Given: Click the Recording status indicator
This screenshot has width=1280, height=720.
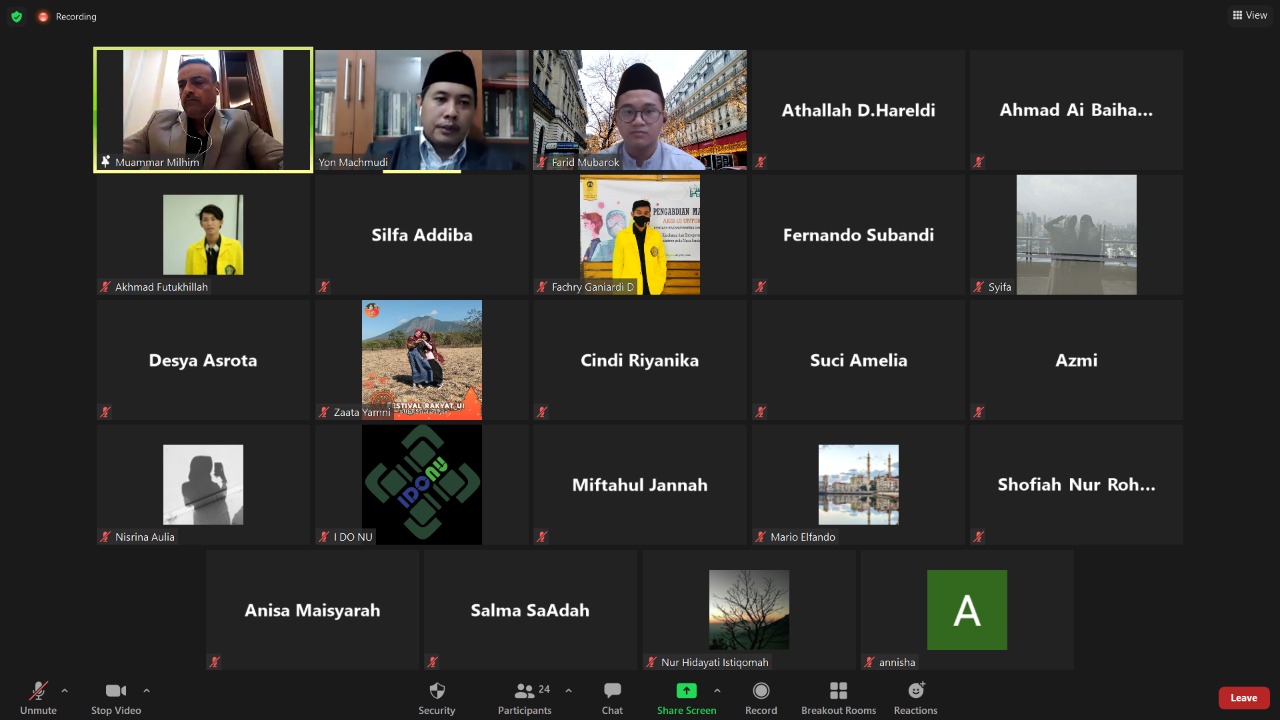Looking at the screenshot, I should click(68, 16).
